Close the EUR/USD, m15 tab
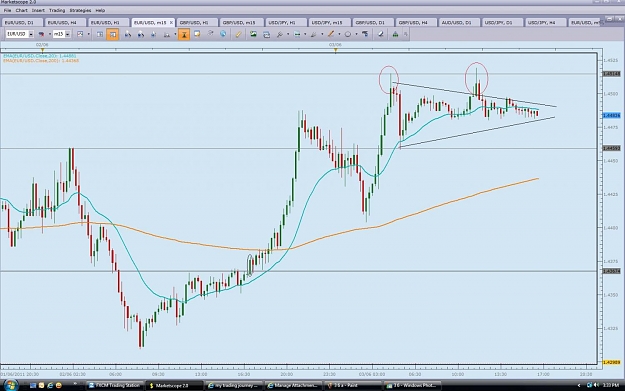The width and height of the screenshot is (625, 391). pyautogui.click(x=171, y=23)
